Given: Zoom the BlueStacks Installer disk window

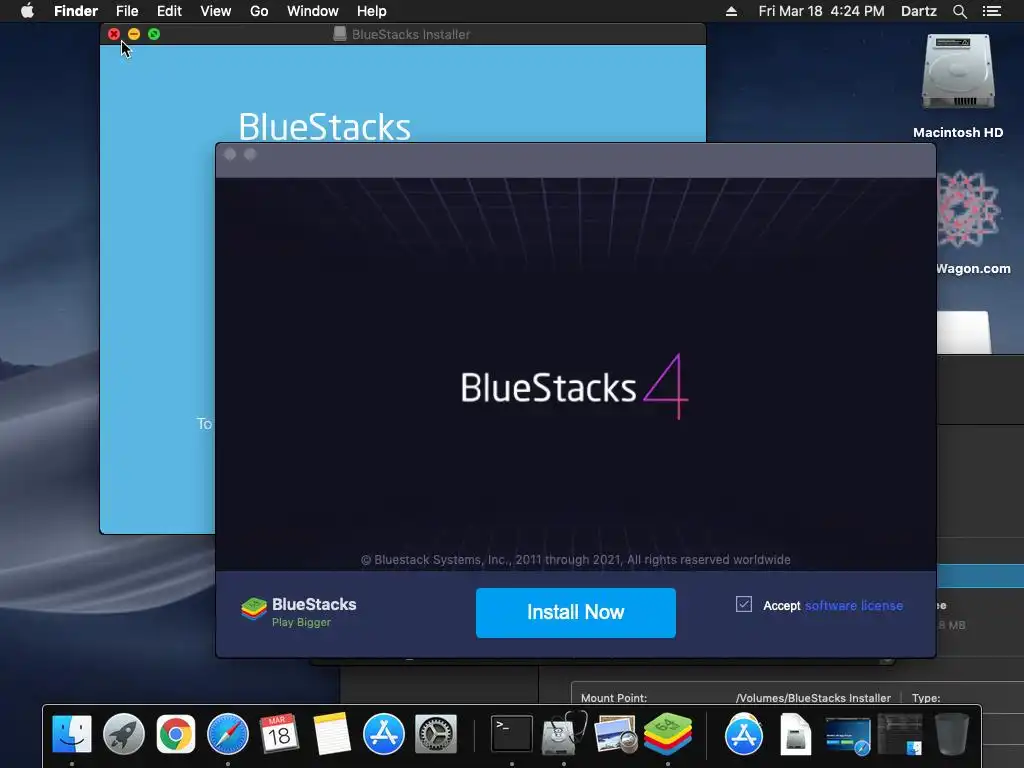Looking at the screenshot, I should point(154,34).
